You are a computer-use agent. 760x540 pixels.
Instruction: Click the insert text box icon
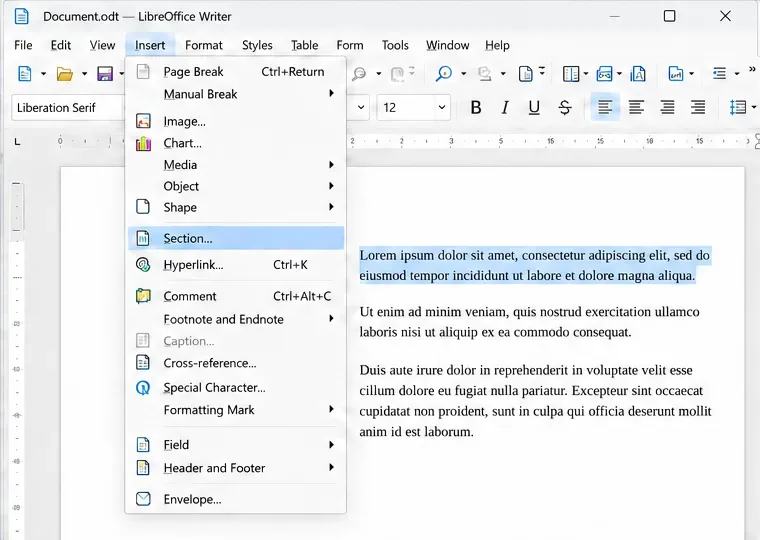coord(637,74)
